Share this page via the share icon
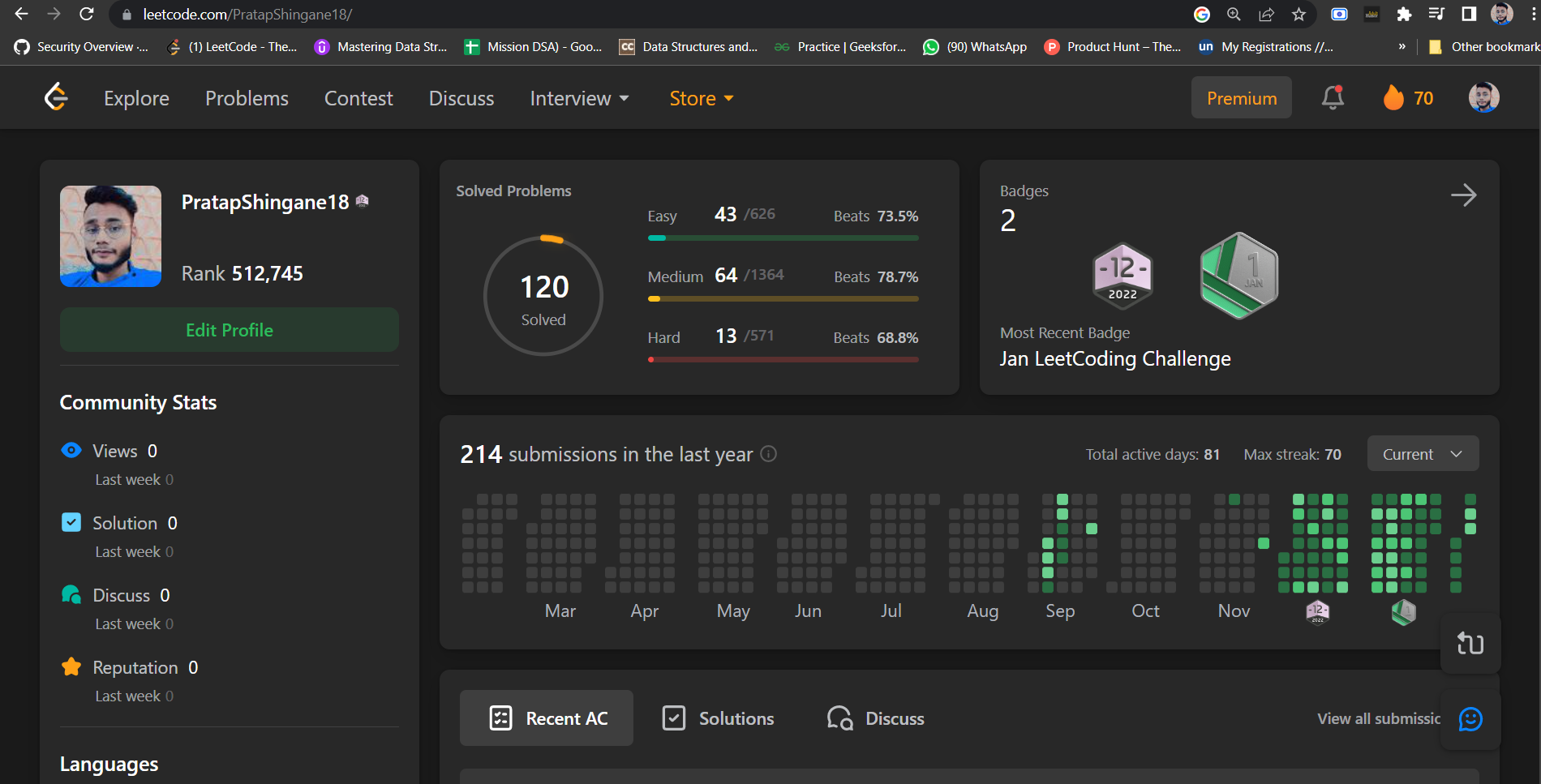Screen dimensions: 1541x784 click(x=1266, y=14)
